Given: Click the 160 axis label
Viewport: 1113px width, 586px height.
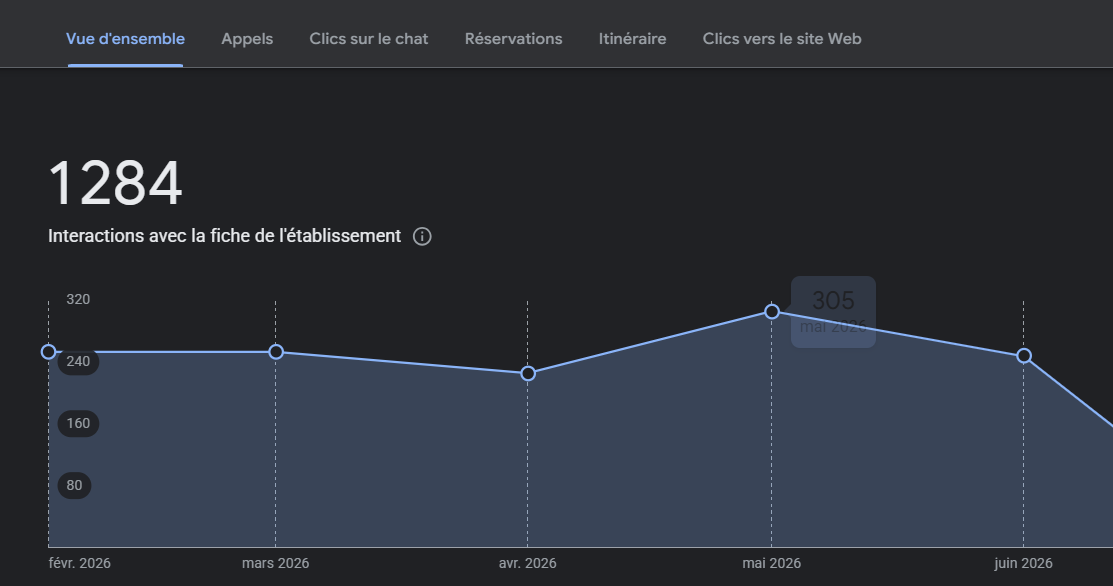Looking at the screenshot, I should (x=78, y=424).
